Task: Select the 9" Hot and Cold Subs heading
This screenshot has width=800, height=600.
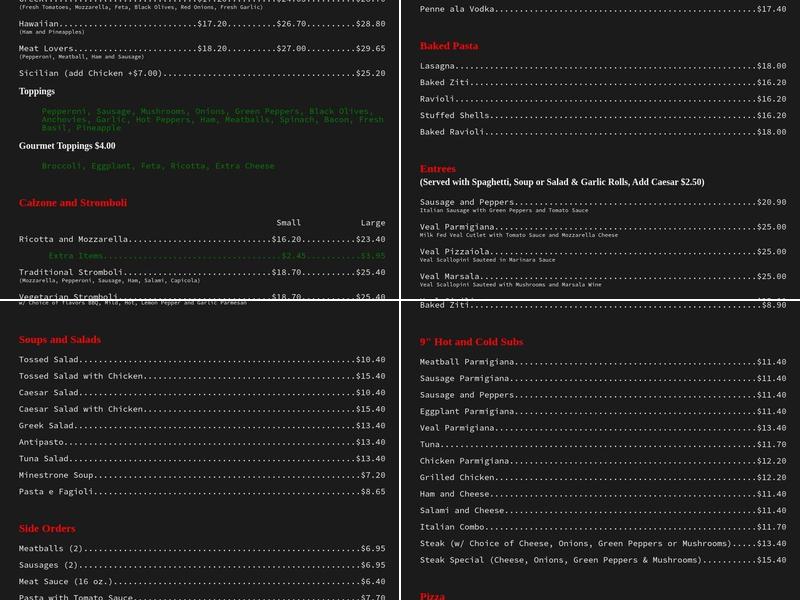Action: coord(471,342)
